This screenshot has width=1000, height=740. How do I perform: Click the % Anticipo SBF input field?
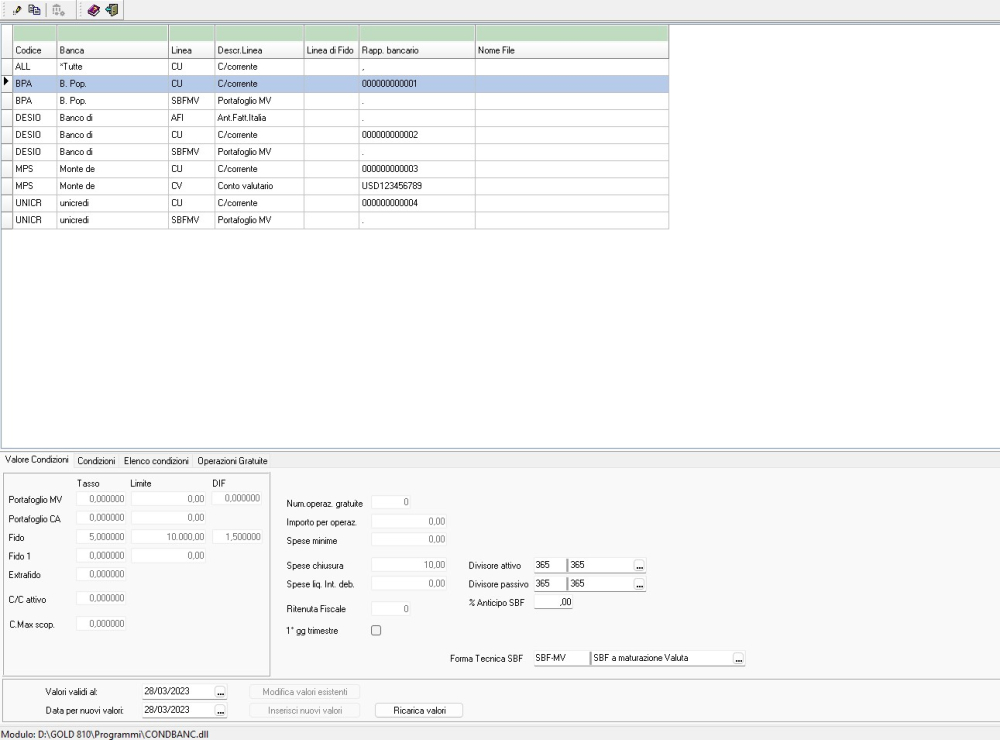pos(553,602)
